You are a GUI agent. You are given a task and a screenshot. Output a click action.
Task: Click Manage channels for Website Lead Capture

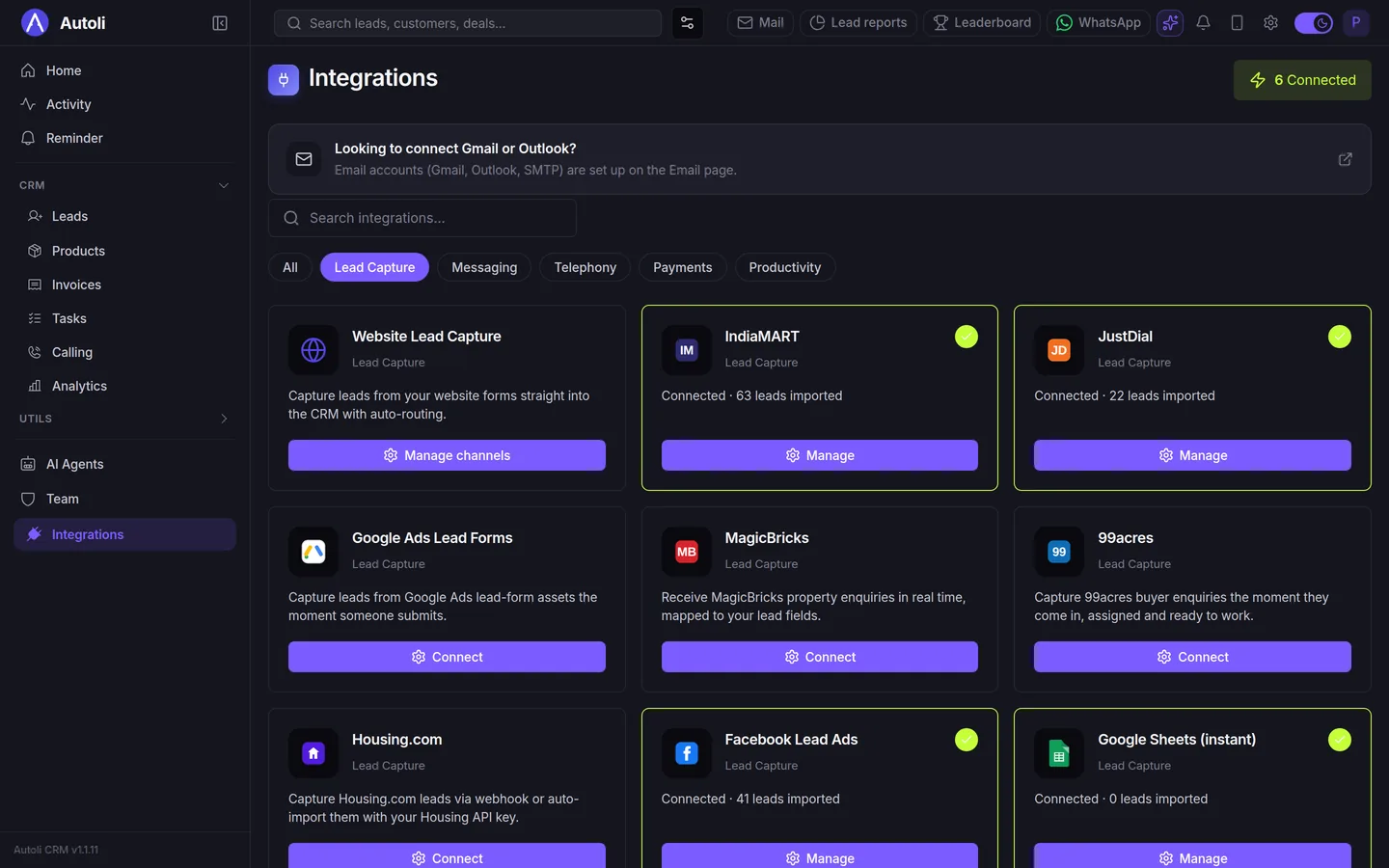pos(447,455)
